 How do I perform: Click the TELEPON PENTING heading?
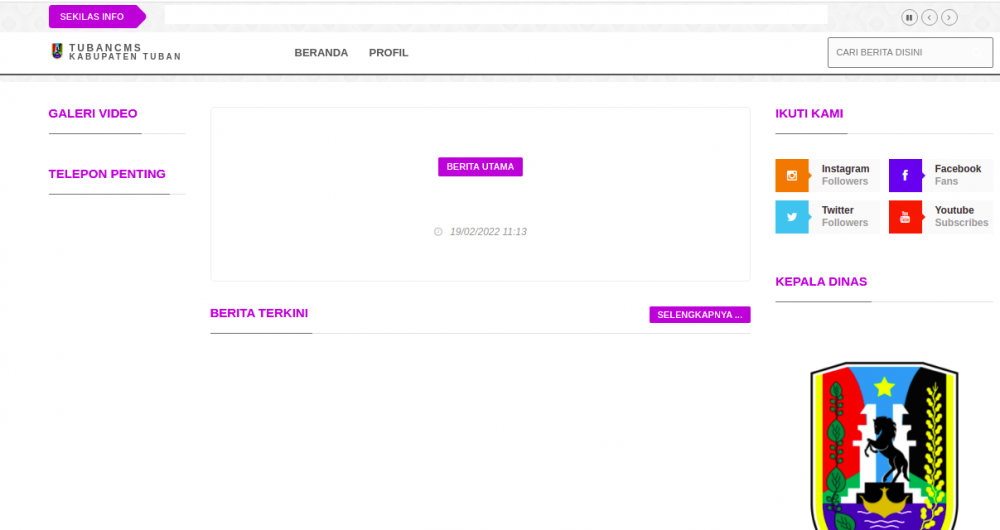[x=107, y=174]
